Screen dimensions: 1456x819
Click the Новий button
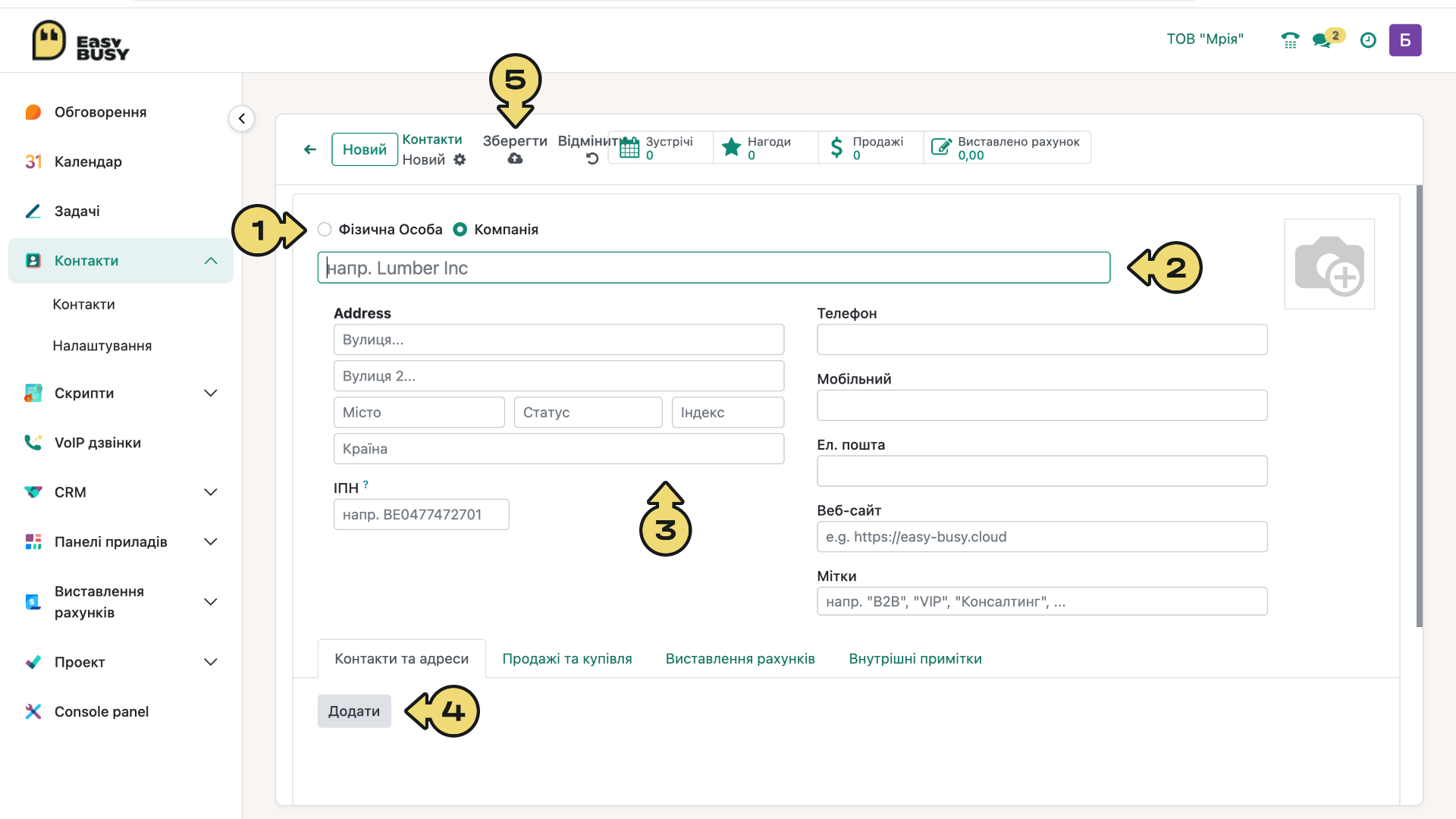pos(365,149)
